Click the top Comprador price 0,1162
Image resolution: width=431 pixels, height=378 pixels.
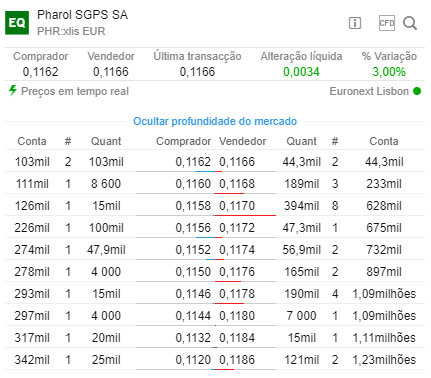click(40, 72)
